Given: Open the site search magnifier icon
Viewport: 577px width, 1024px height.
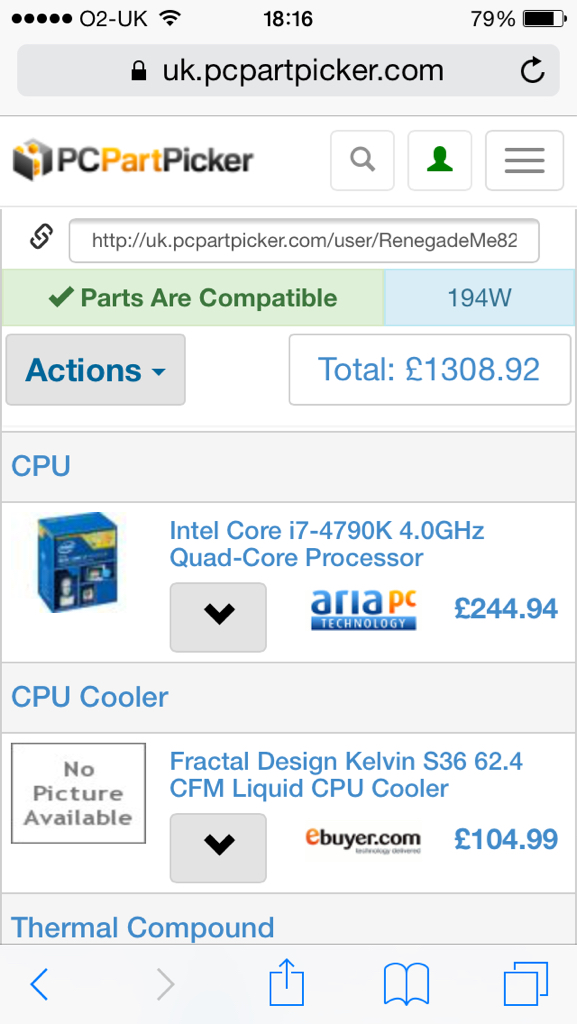Looking at the screenshot, I should (x=362, y=160).
